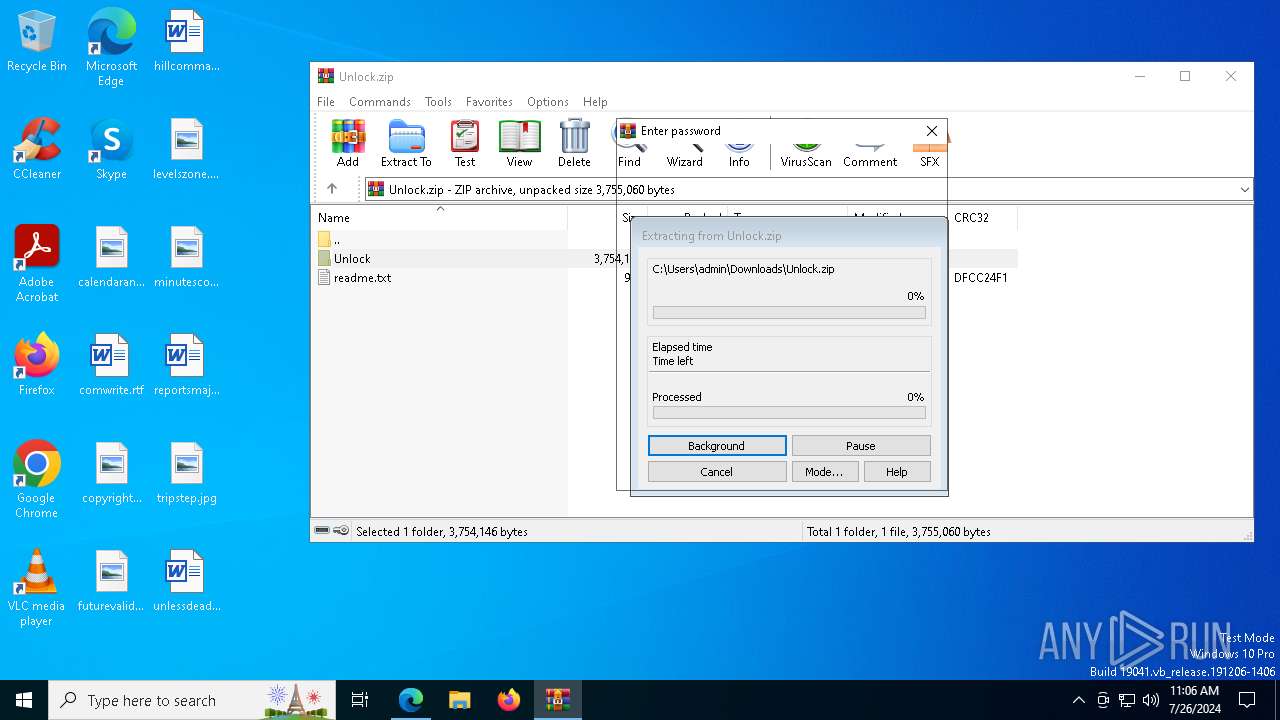Click the drive icon in WinRAR status bar

tap(322, 531)
